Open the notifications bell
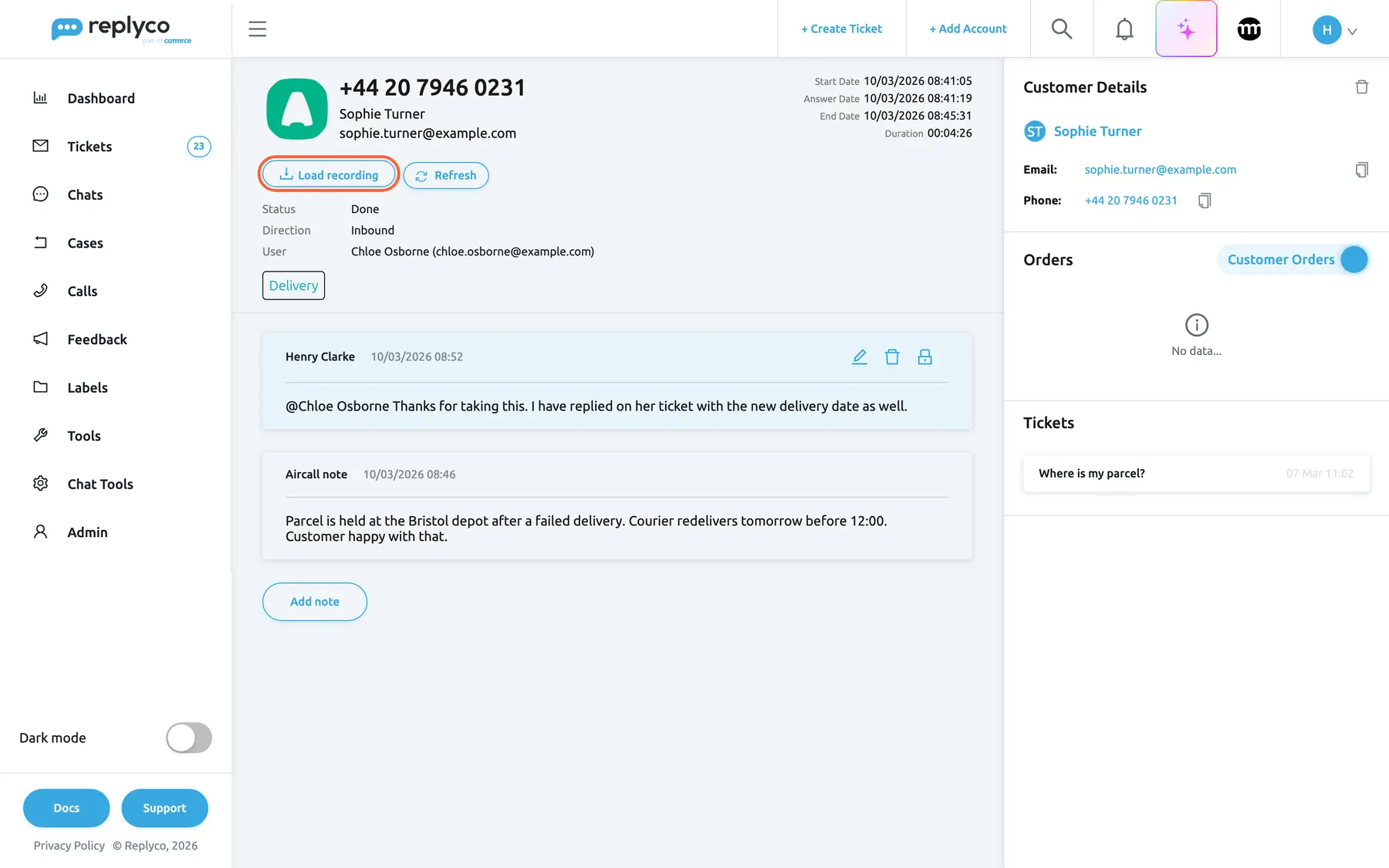The height and width of the screenshot is (868, 1389). point(1124,29)
